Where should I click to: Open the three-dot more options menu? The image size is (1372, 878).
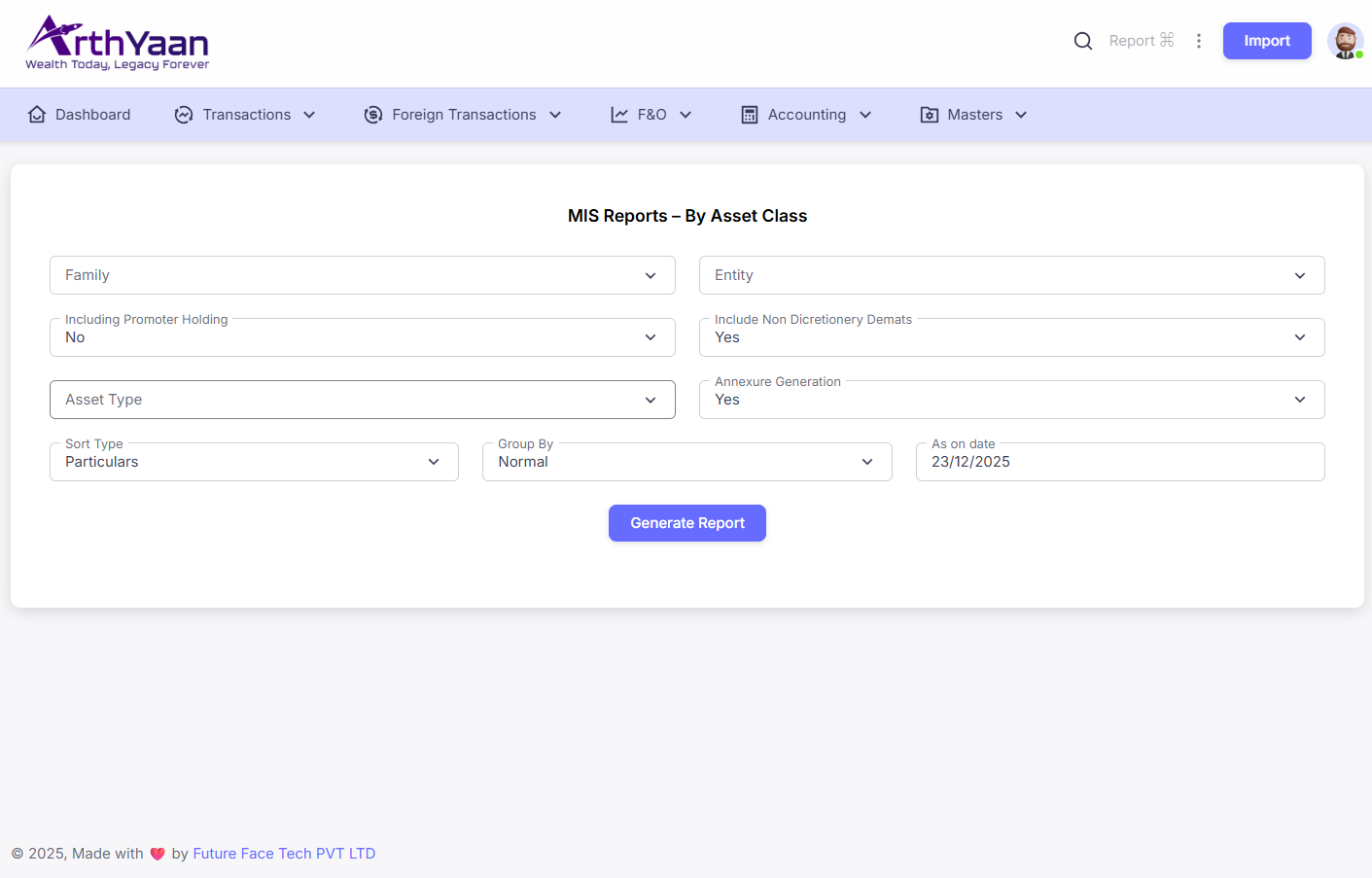pyautogui.click(x=1199, y=41)
